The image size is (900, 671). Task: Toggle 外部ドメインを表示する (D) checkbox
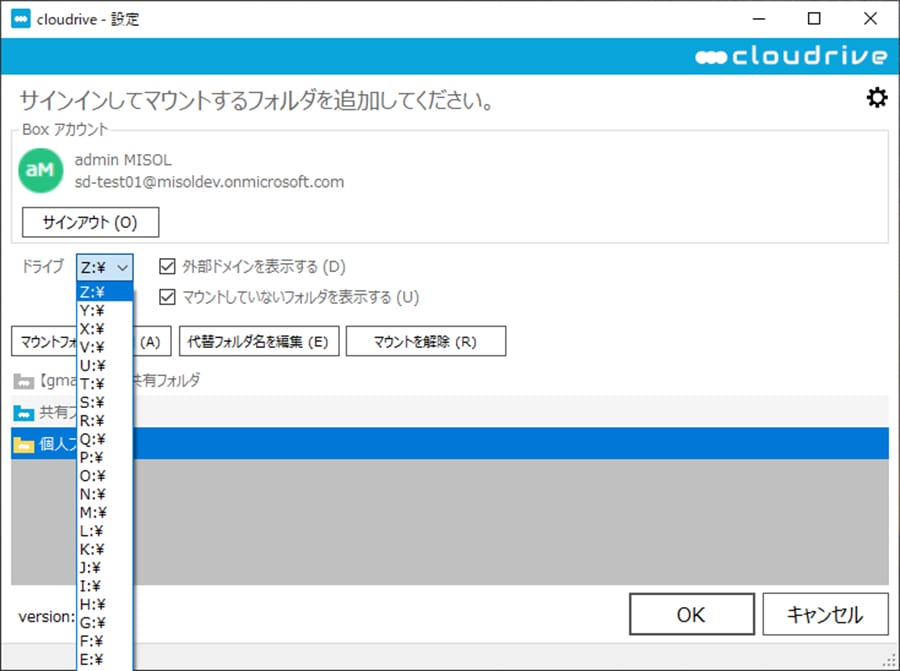(167, 266)
